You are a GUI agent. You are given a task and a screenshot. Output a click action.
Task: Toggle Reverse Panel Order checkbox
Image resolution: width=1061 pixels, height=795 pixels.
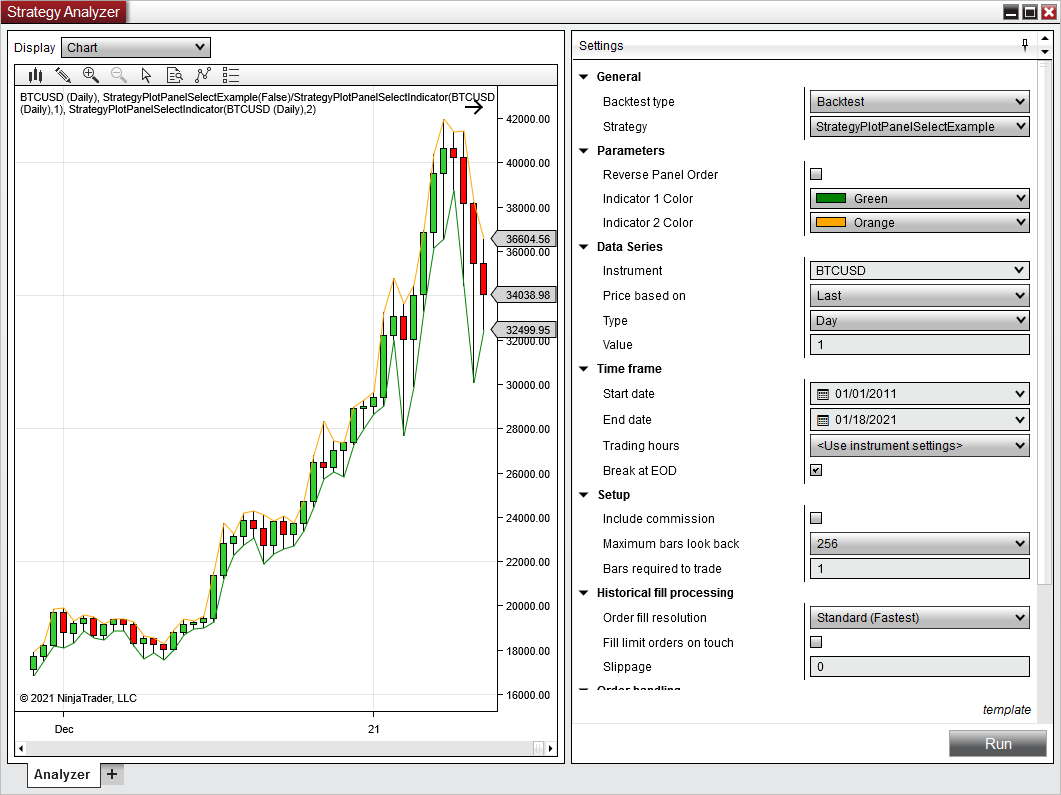[x=816, y=174]
